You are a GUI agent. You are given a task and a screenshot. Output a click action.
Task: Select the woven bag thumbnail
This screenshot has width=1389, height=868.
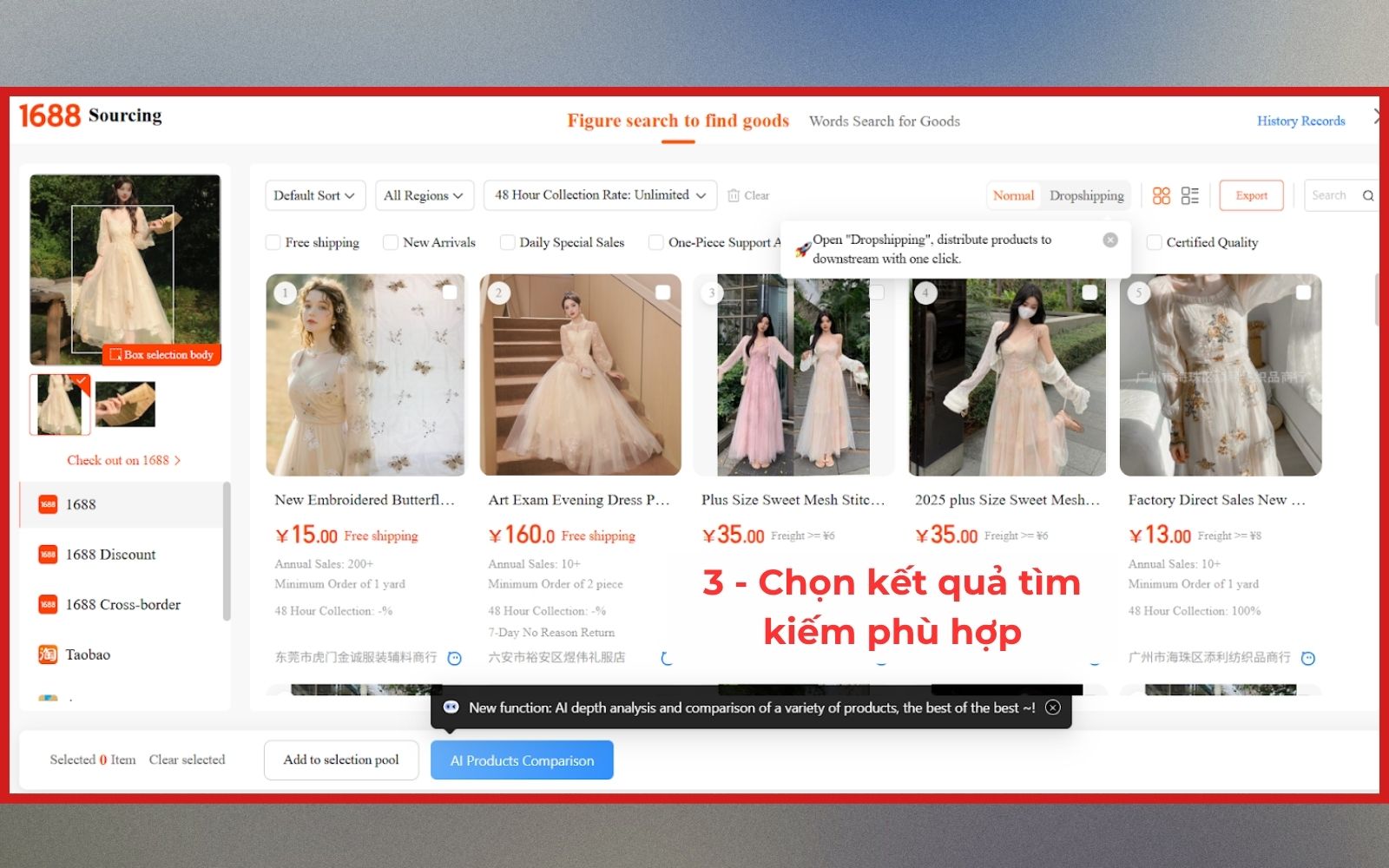tap(125, 404)
